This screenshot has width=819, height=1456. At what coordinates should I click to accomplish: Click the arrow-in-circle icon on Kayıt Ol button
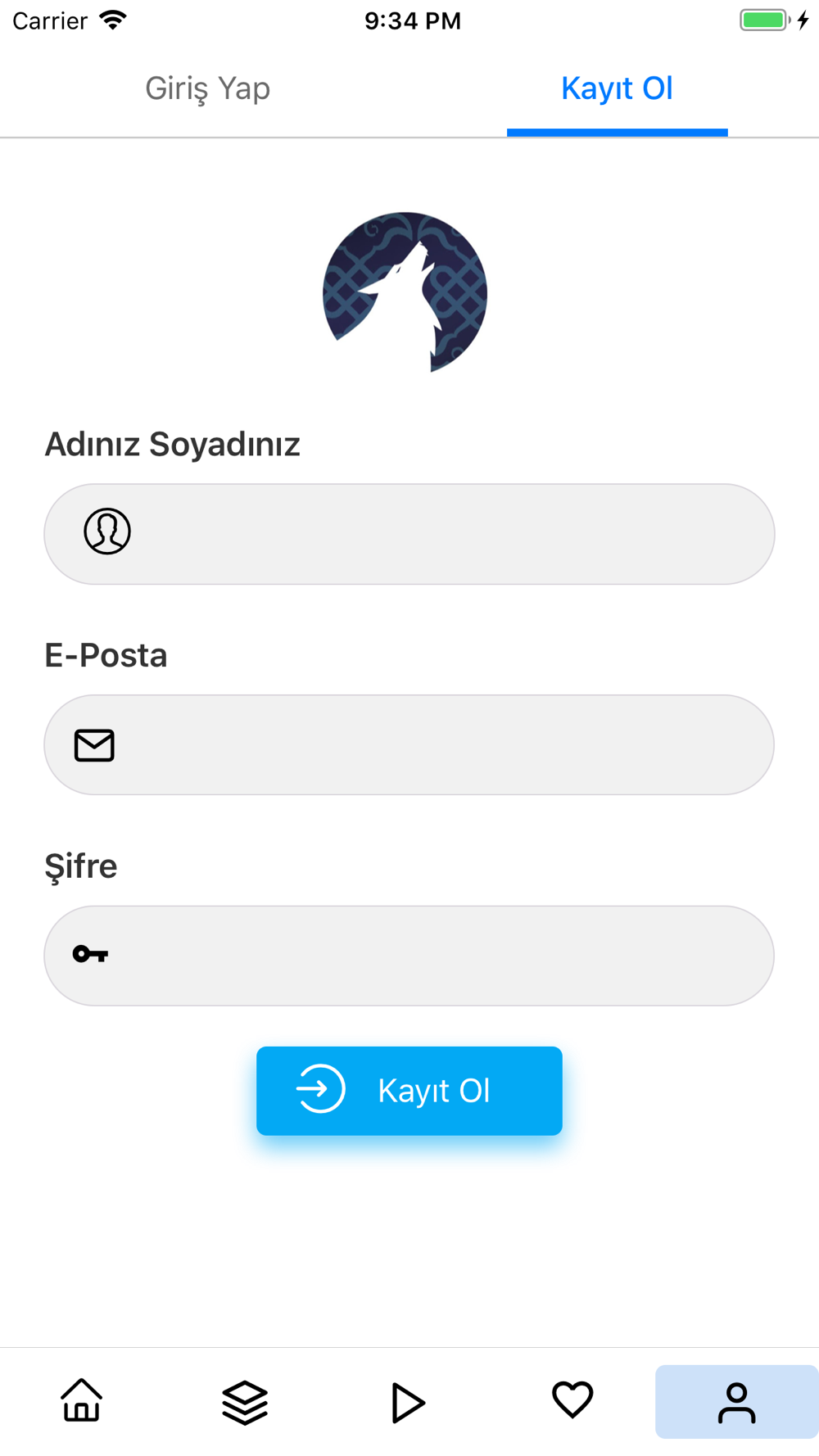[320, 1089]
